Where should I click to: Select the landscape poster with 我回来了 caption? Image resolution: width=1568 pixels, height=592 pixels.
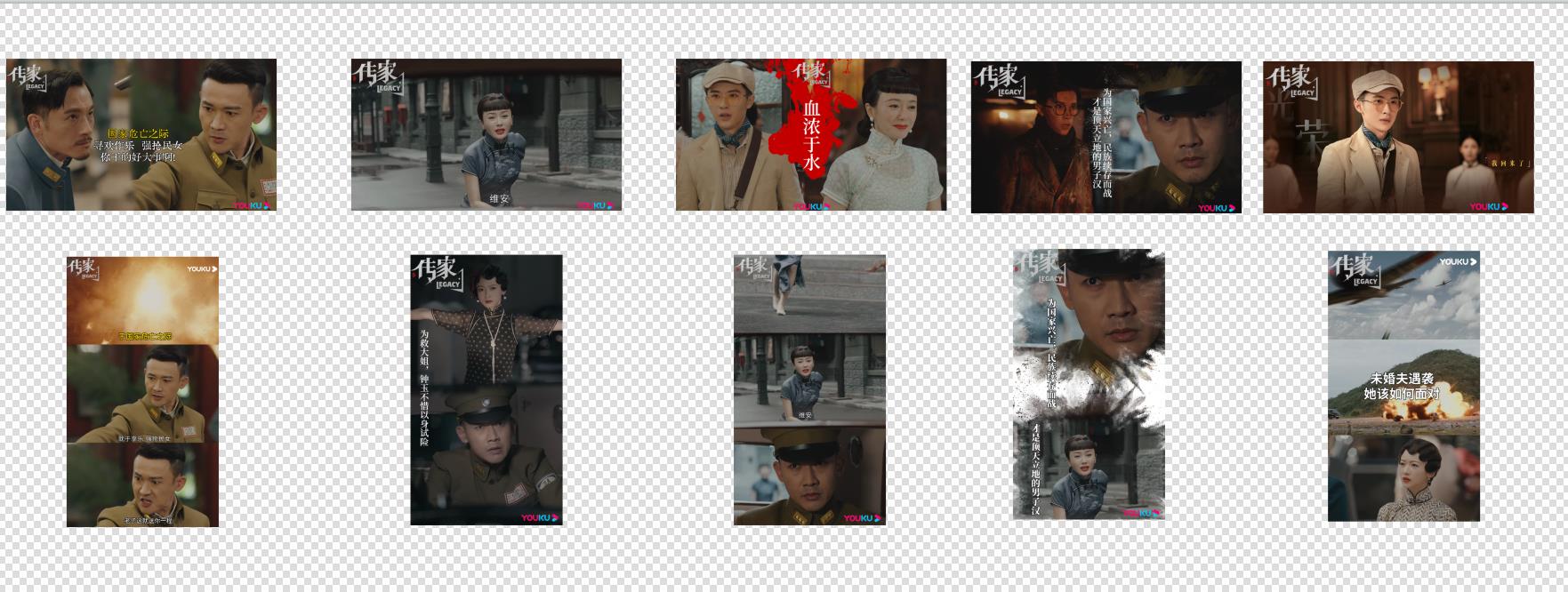click(1399, 137)
